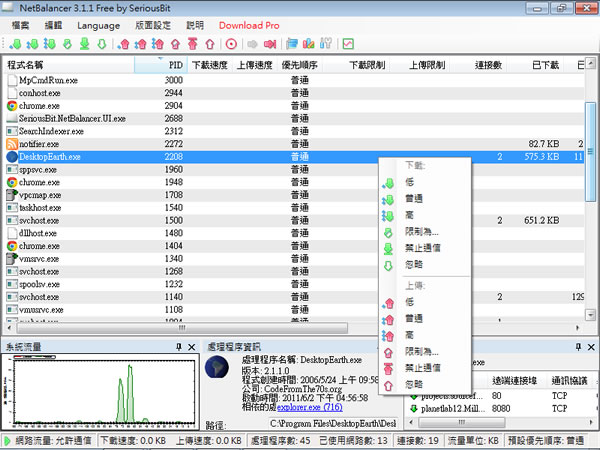This screenshot has height=450, width=600.
Task: Pin the connections panel on the right
Action: click(x=578, y=347)
